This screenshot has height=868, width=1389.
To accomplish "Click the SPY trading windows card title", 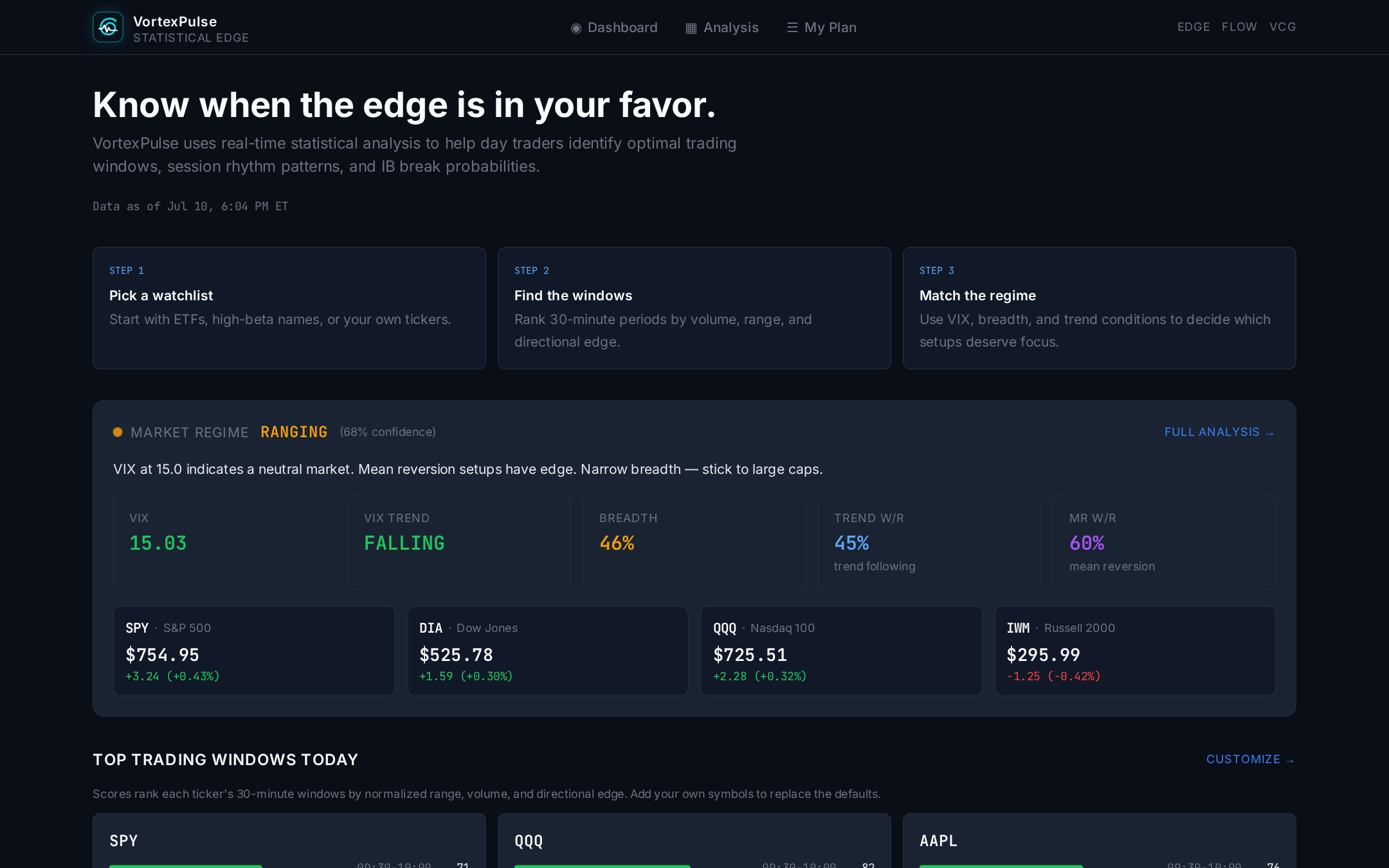I will pyautogui.click(x=123, y=841).
